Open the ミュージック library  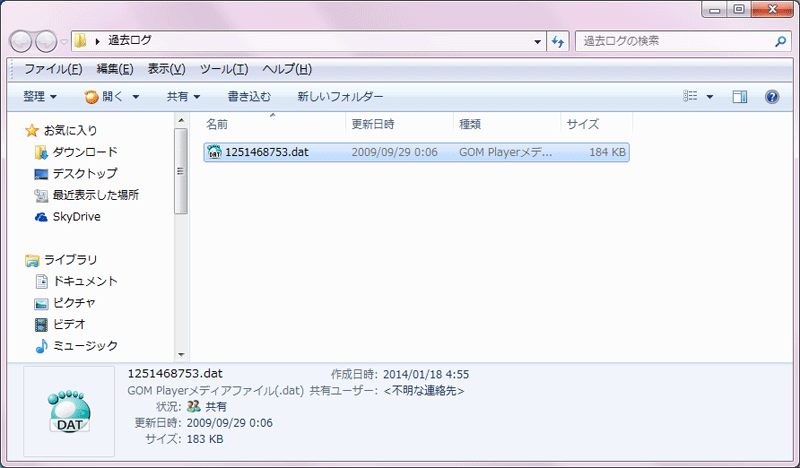85,346
